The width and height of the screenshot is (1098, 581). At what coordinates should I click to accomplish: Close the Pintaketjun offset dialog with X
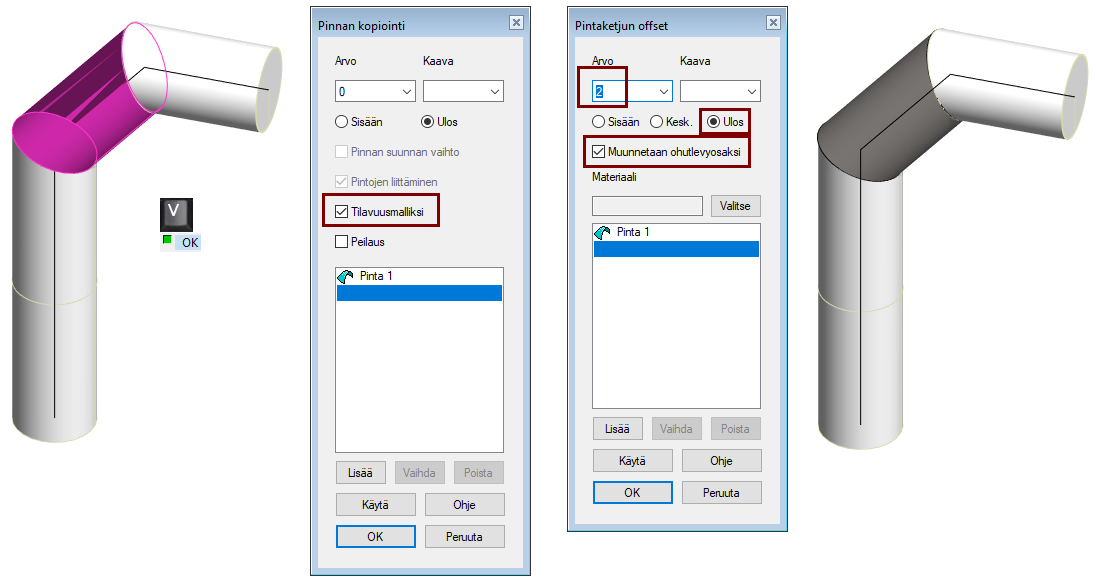click(x=772, y=23)
